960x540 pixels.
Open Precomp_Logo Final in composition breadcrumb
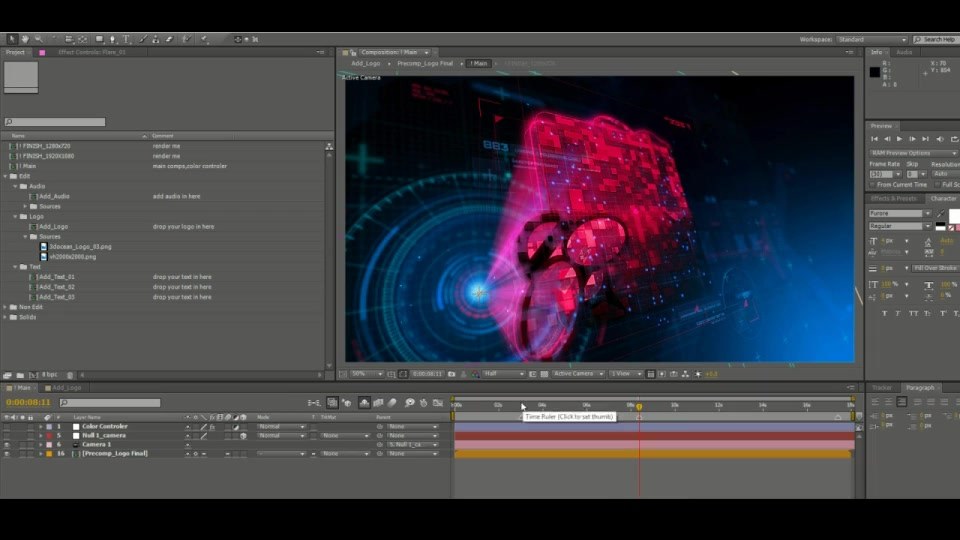(425, 64)
